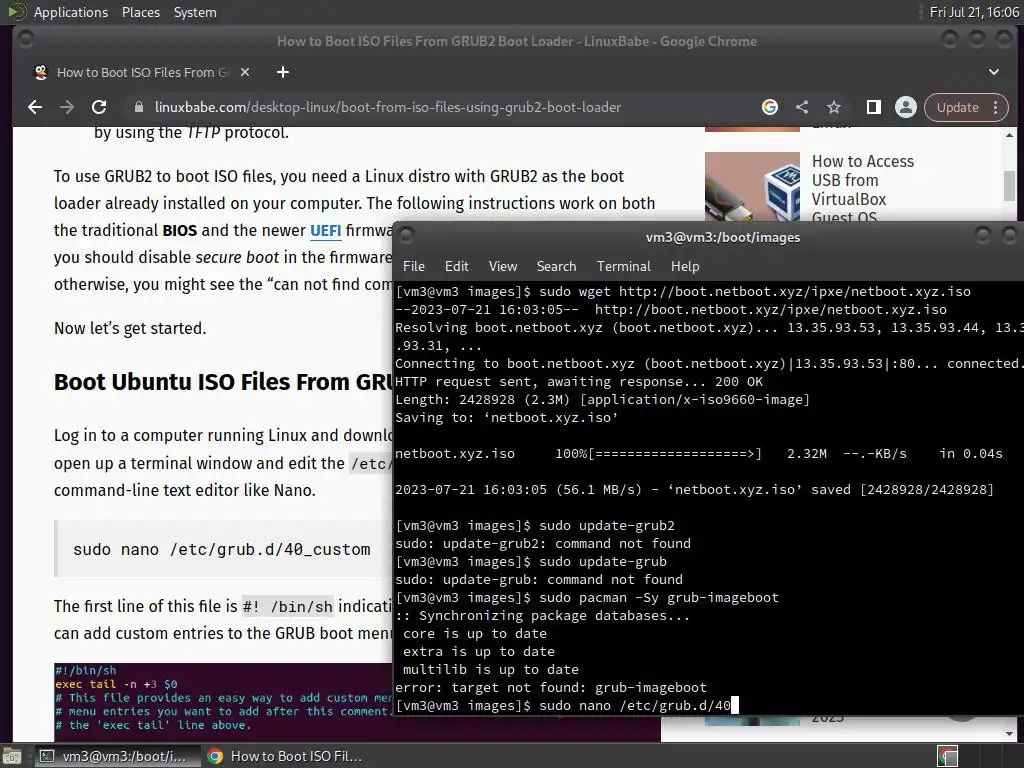The width and height of the screenshot is (1024, 768).
Task: Switch to Chrome taskbar window button
Action: click(286, 756)
